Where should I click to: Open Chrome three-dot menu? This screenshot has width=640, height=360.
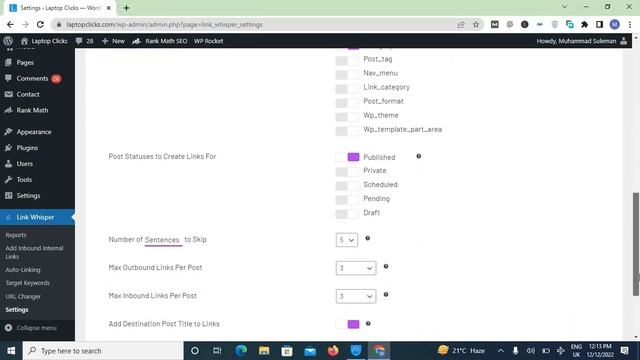click(630, 24)
